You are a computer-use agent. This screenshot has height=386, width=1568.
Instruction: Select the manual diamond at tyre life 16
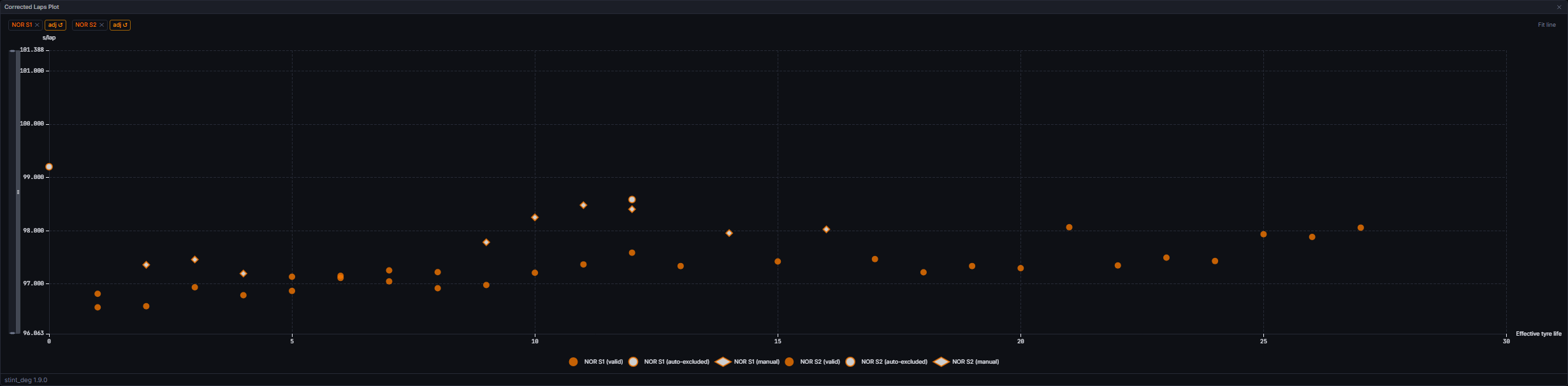[826, 229]
